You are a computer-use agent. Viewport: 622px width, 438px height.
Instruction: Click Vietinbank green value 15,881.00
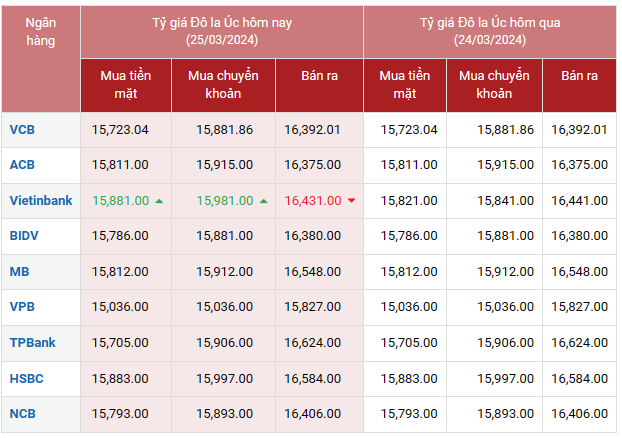point(121,201)
